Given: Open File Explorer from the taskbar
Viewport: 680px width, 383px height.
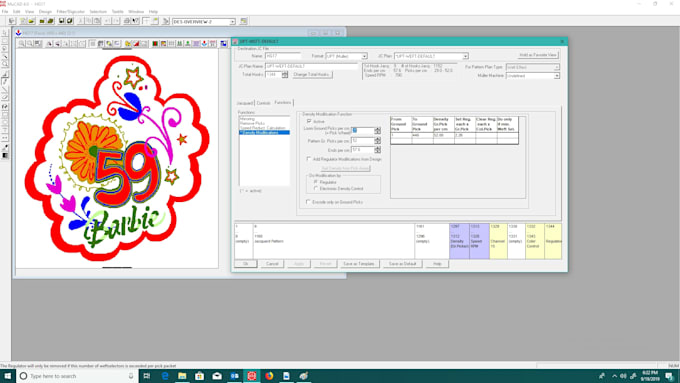Looking at the screenshot, I should click(x=182, y=376).
